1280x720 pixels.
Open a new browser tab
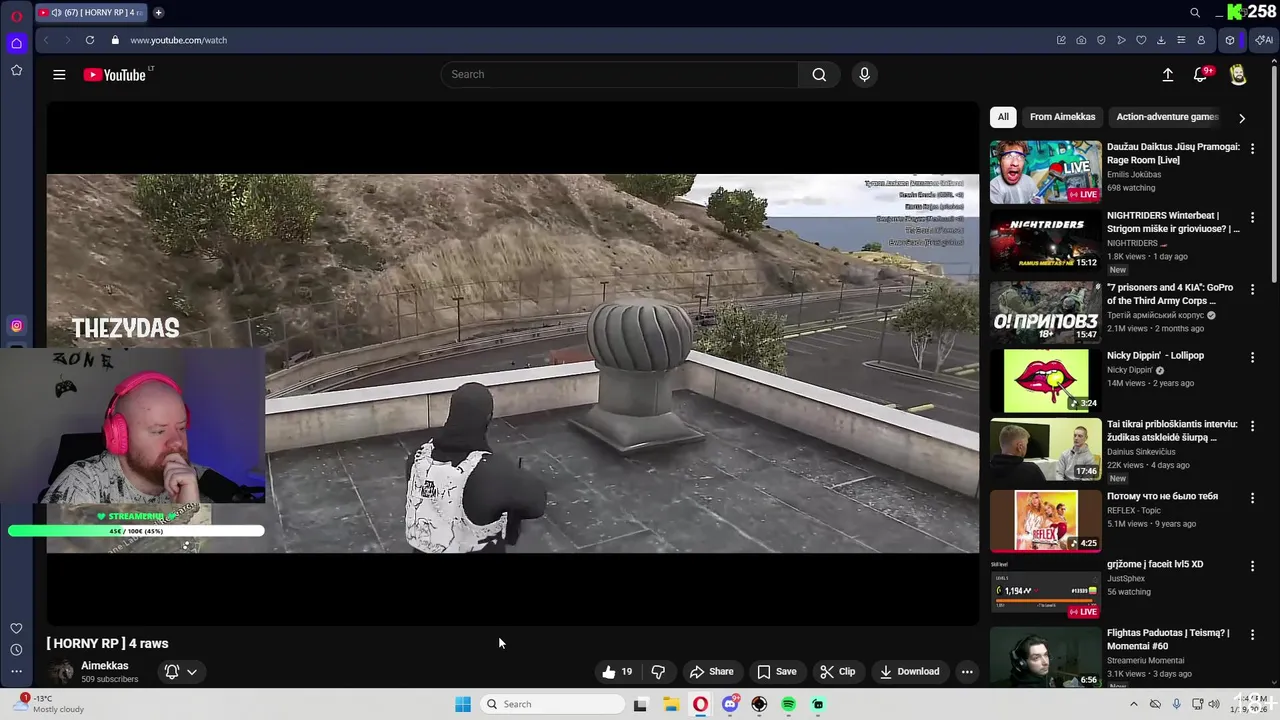click(x=158, y=13)
